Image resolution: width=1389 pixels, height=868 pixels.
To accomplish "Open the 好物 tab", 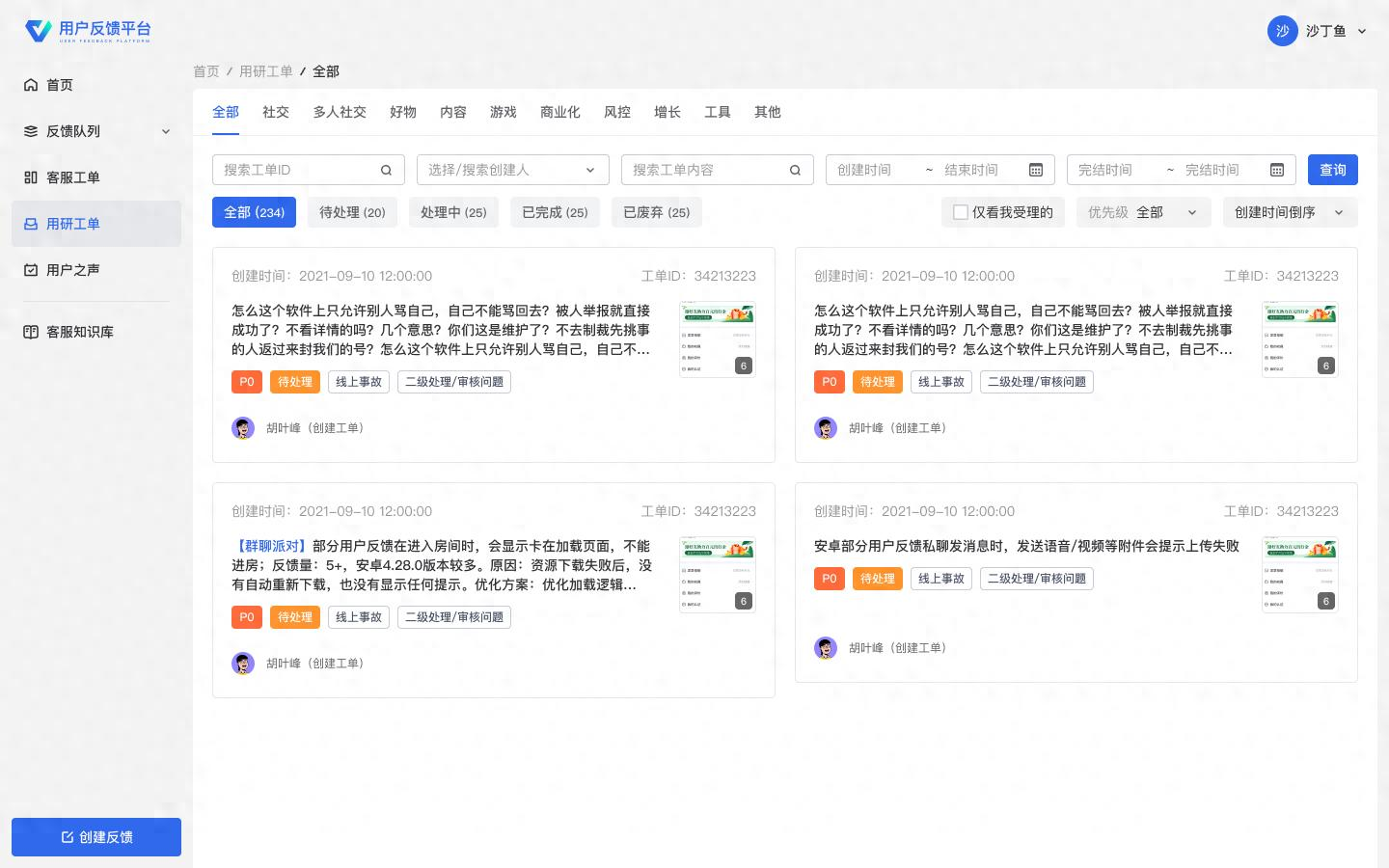I will 403,112.
